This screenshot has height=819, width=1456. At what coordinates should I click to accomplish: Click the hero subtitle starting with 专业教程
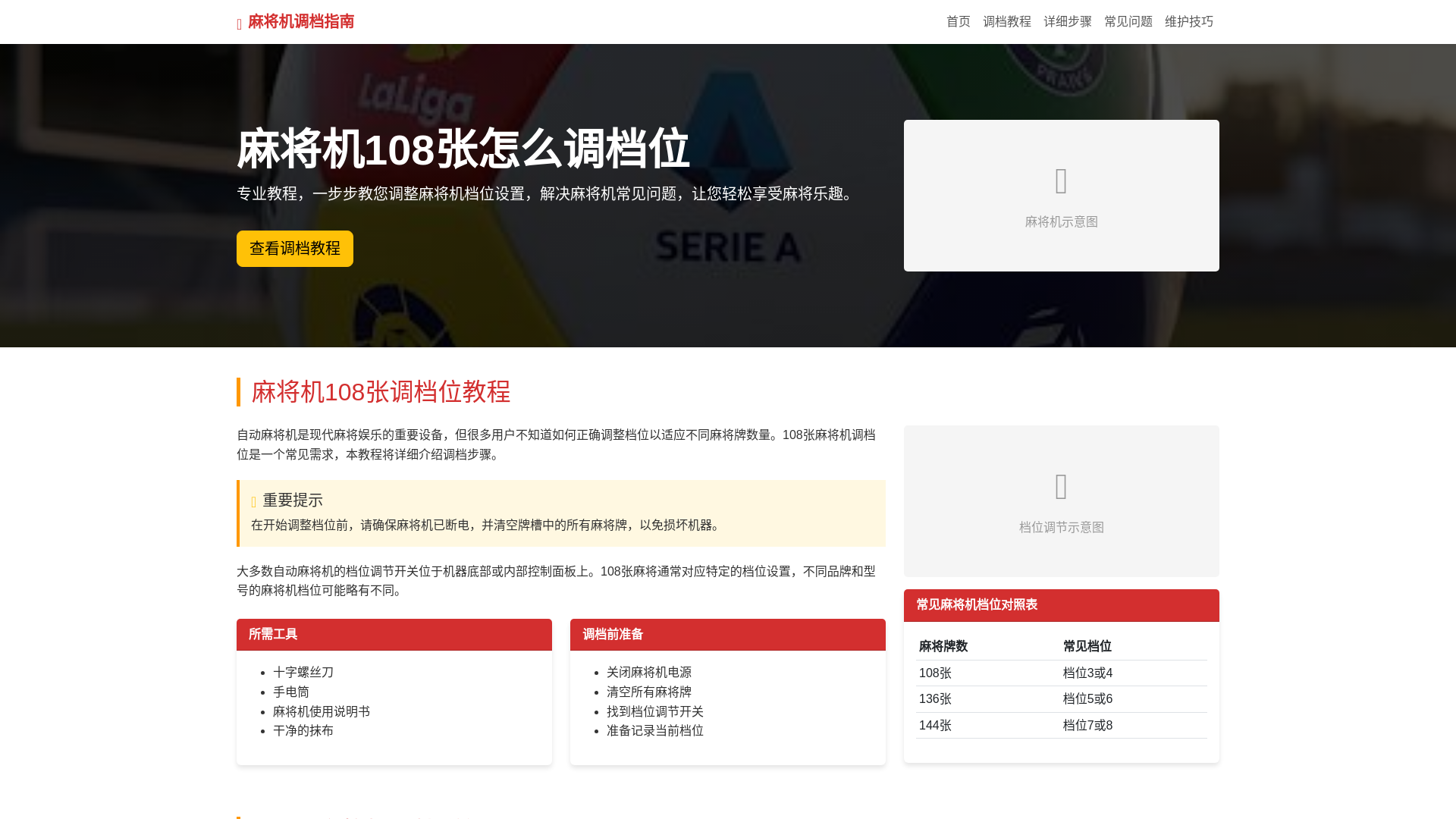click(548, 194)
